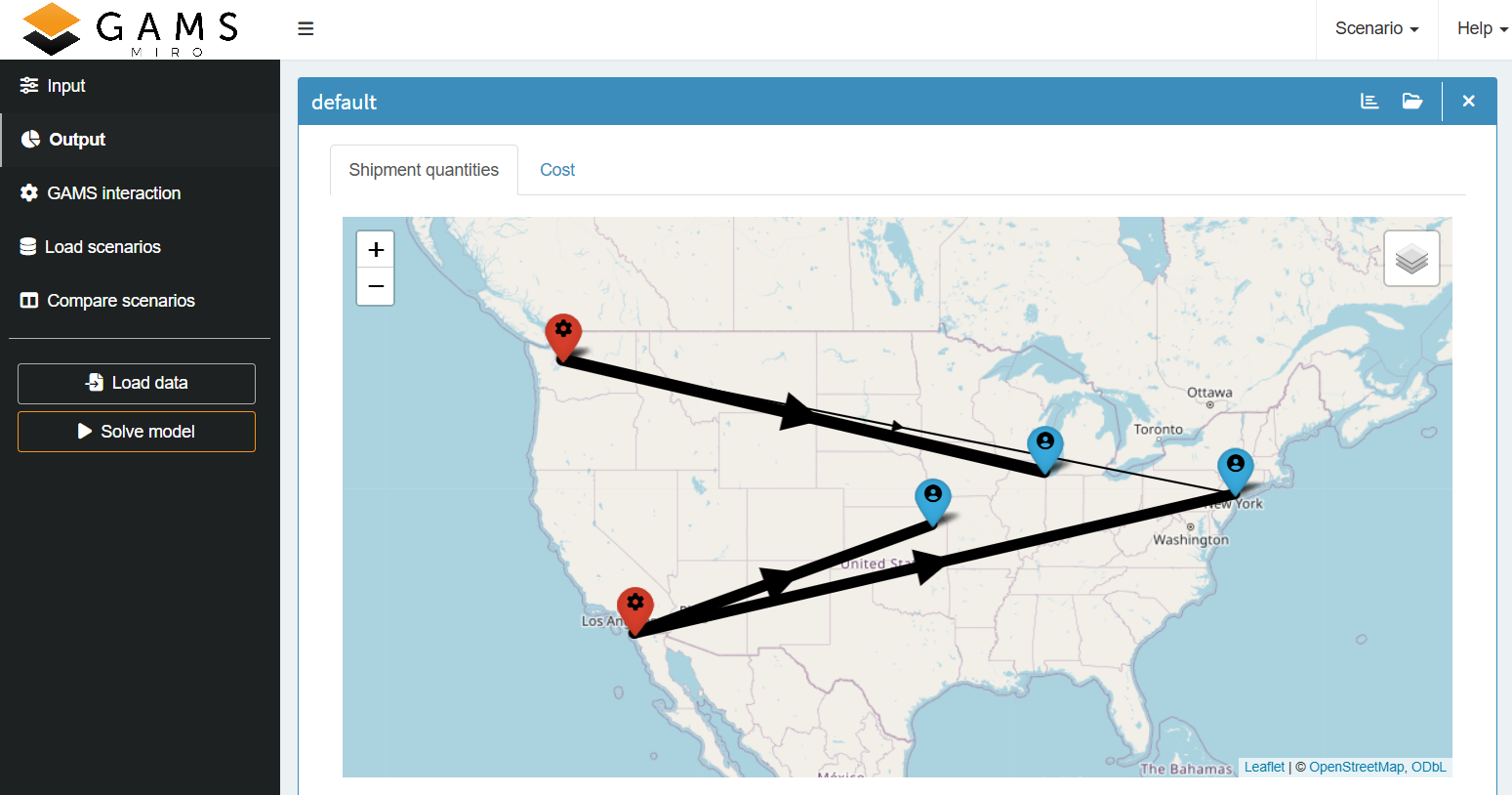Open GAMS interaction panel
1512x795 pixels.
click(113, 192)
